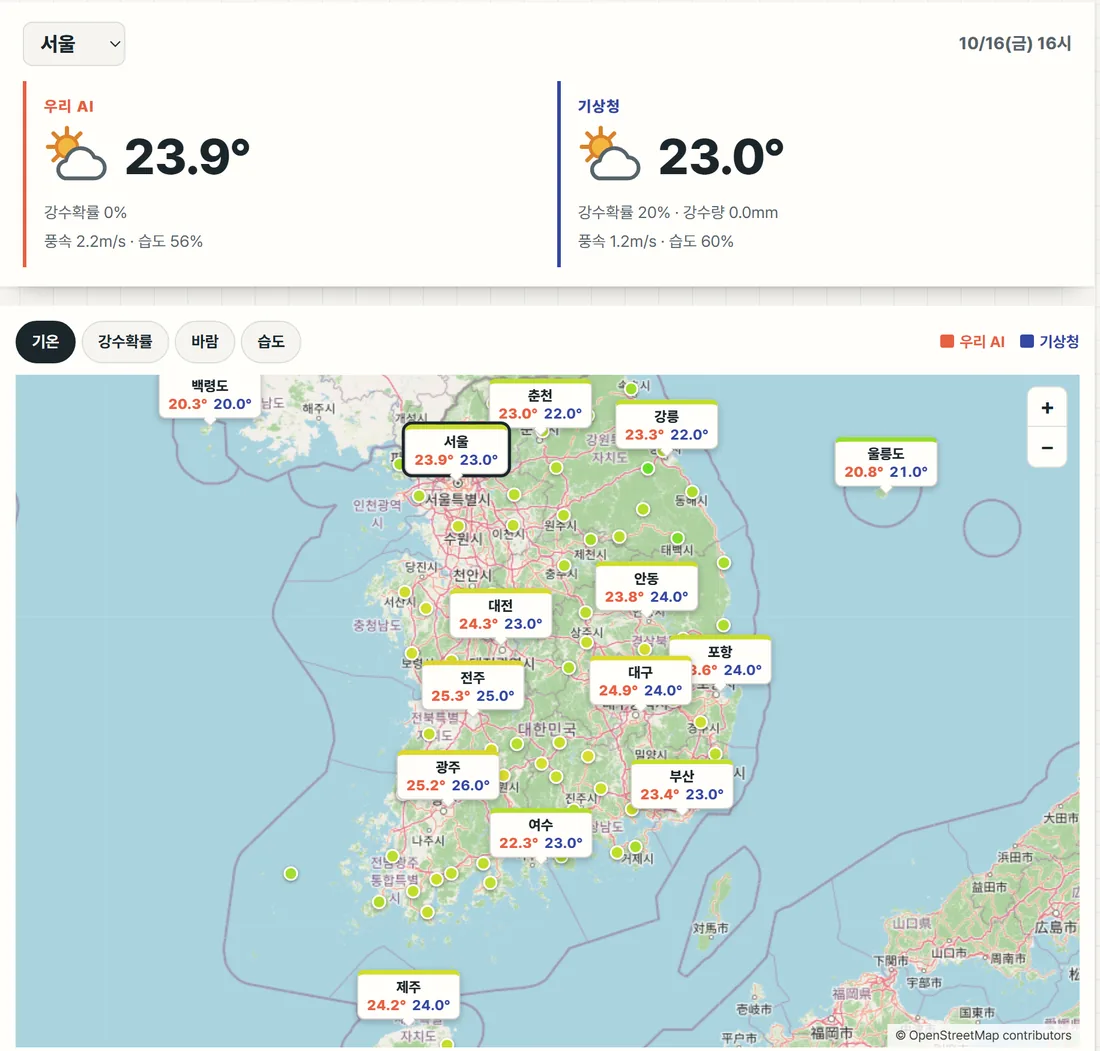This screenshot has height=1051, width=1100.
Task: Click the 우리 AI panel heading
Action: tap(68, 106)
